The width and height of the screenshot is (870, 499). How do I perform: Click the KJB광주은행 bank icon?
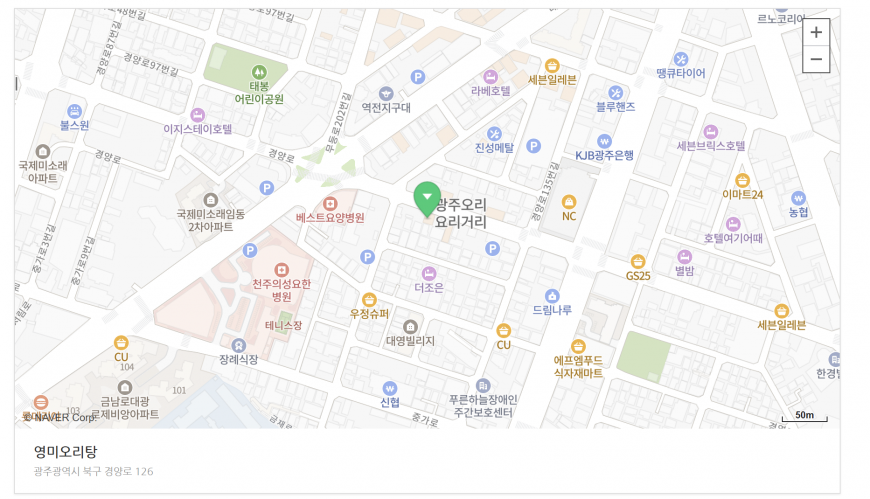[x=604, y=141]
